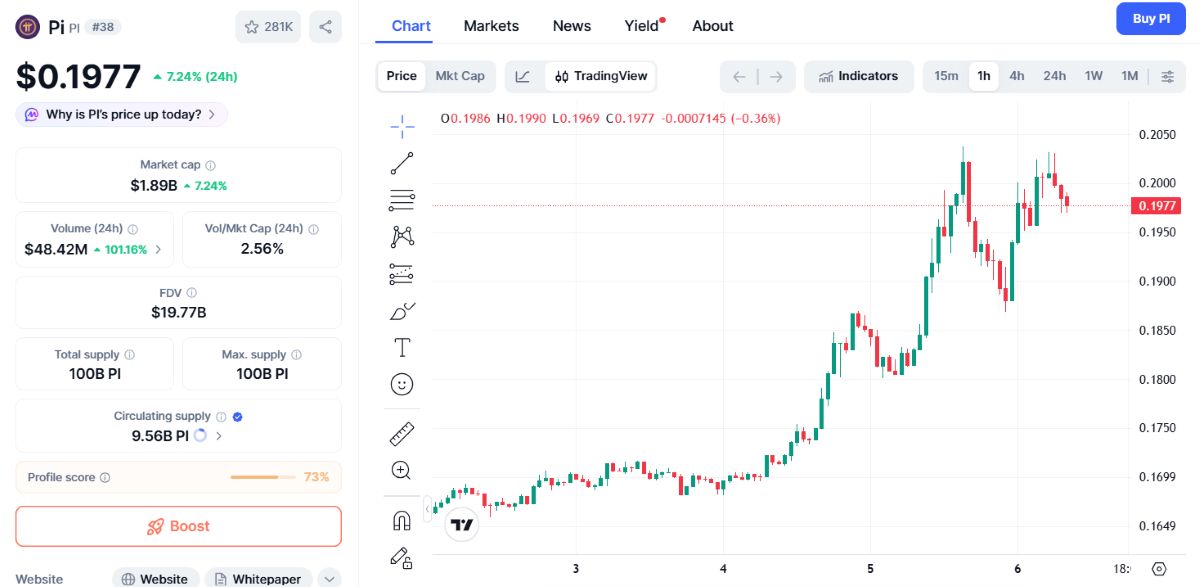The width and height of the screenshot is (1200, 587).
Task: Select the pattern XABCD tool
Action: click(402, 237)
